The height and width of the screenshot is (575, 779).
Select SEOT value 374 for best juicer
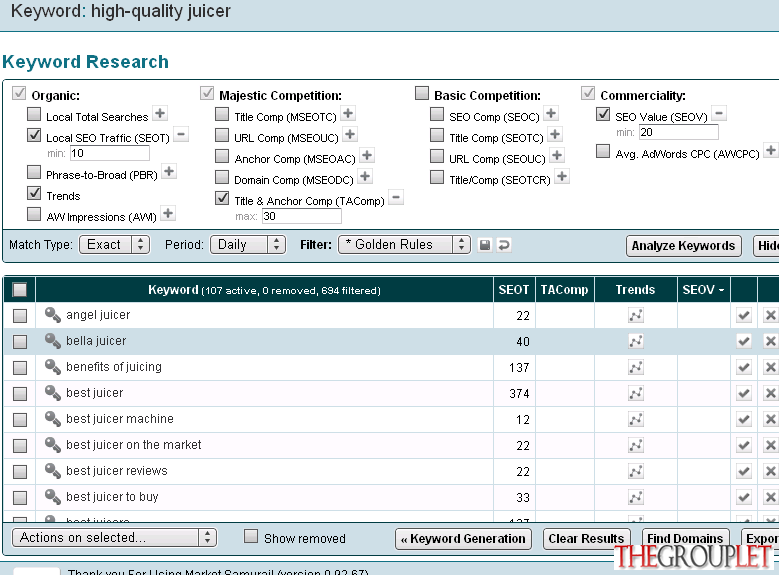(x=519, y=394)
